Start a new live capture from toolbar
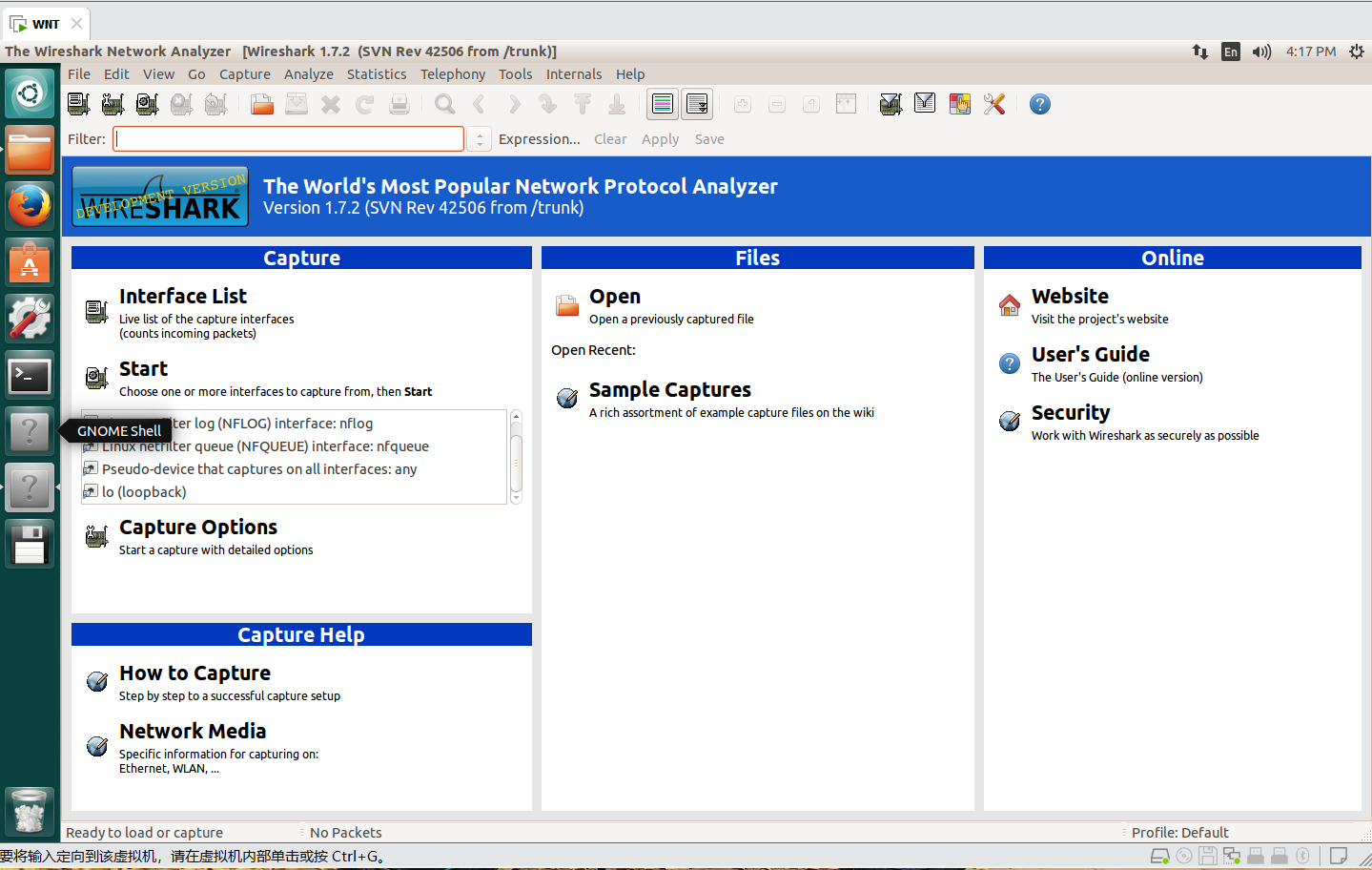 tap(148, 104)
